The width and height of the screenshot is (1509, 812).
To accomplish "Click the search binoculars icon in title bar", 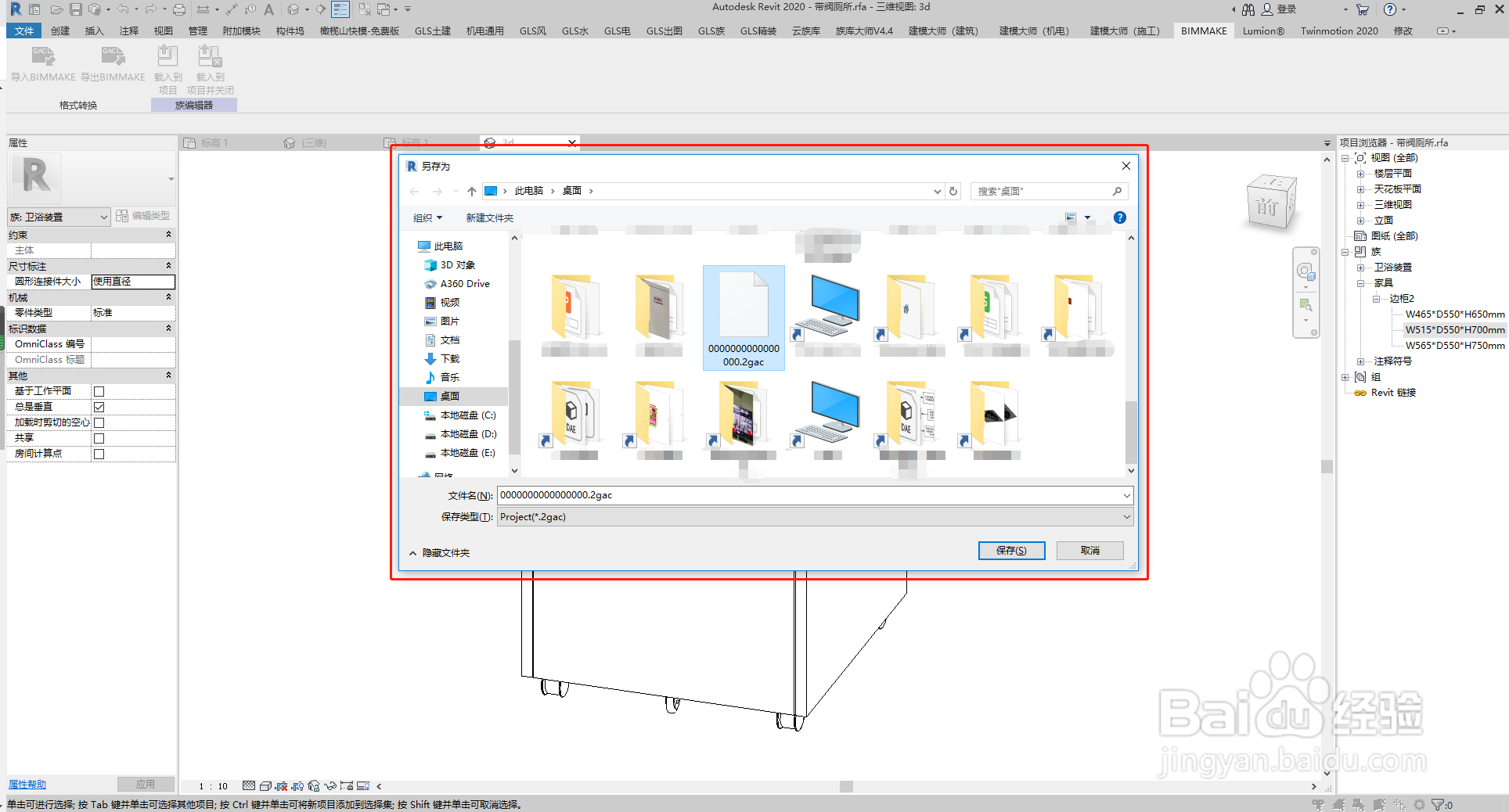I will (x=1248, y=9).
